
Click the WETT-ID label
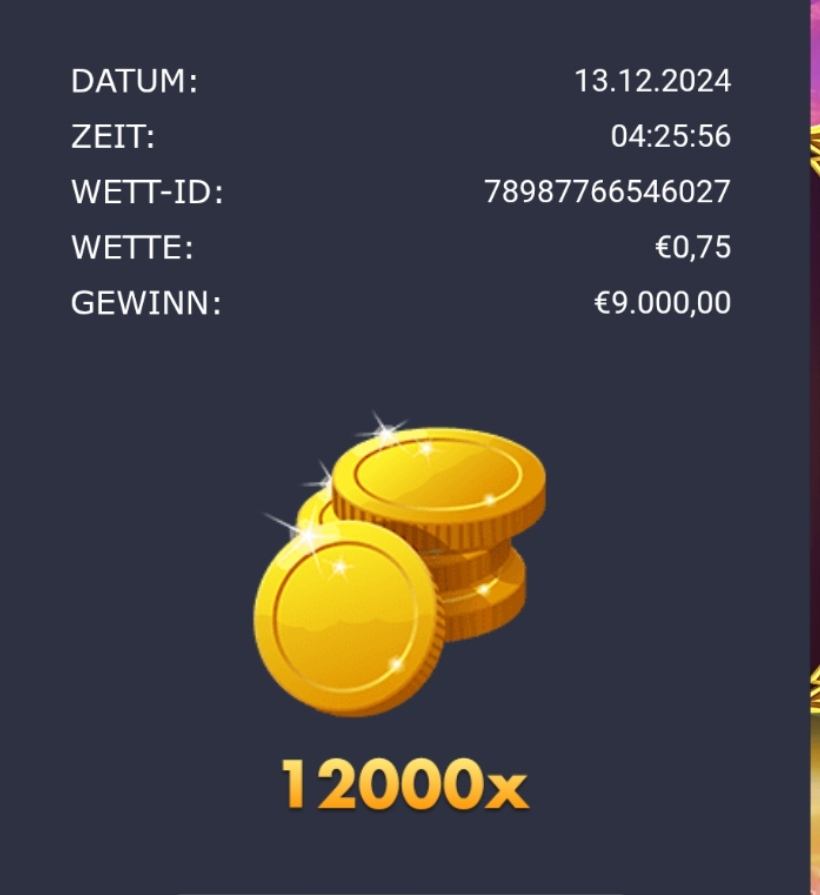click(x=147, y=192)
